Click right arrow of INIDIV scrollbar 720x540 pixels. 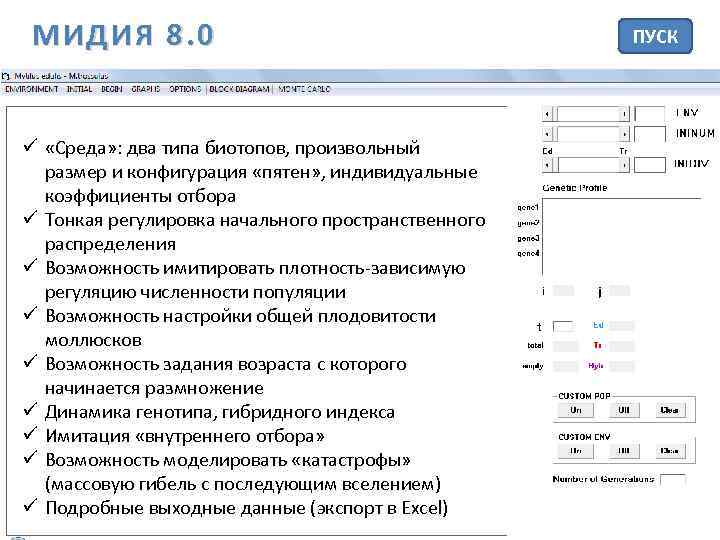624,165
